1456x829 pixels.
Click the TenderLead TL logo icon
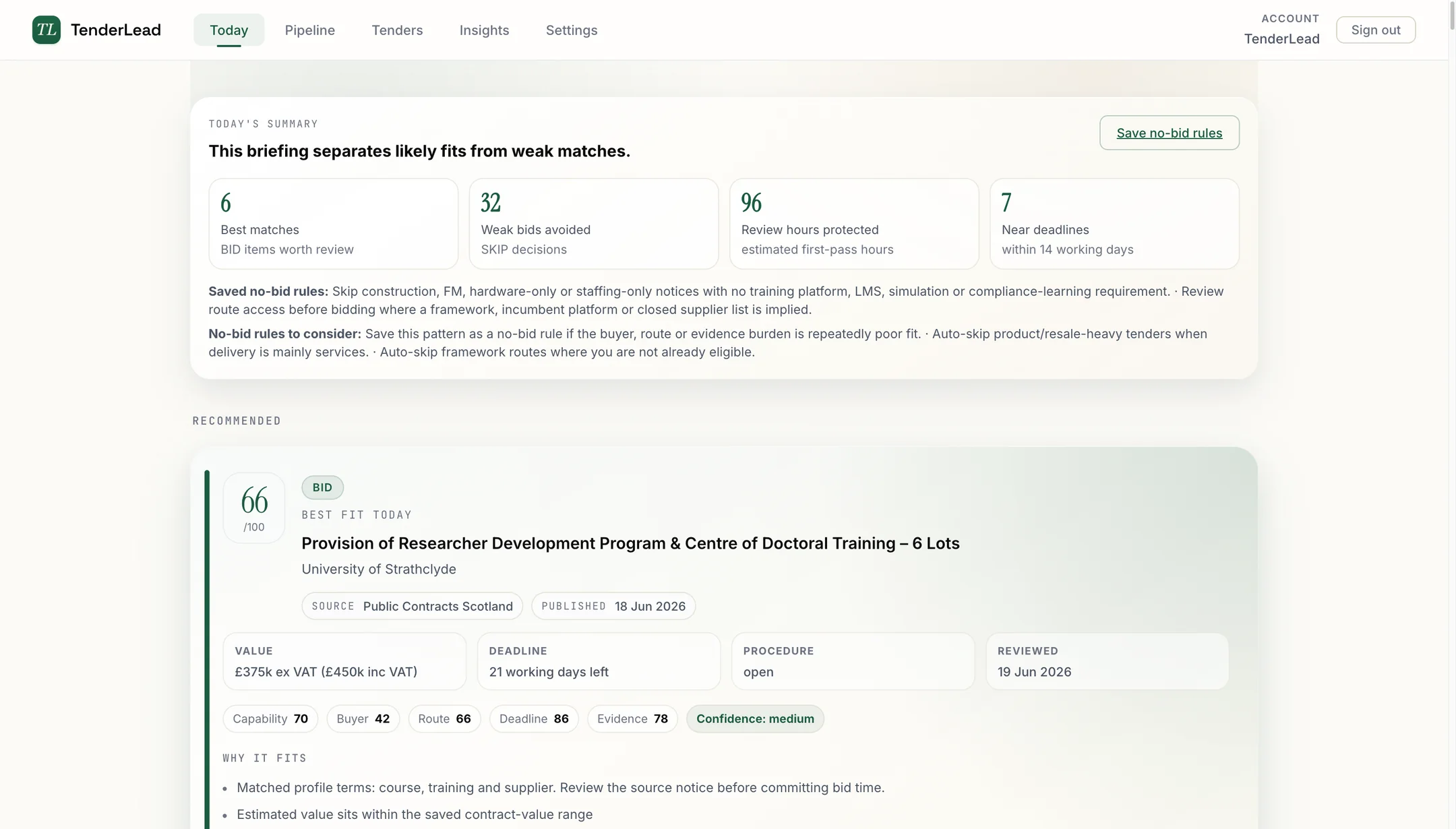click(x=47, y=30)
